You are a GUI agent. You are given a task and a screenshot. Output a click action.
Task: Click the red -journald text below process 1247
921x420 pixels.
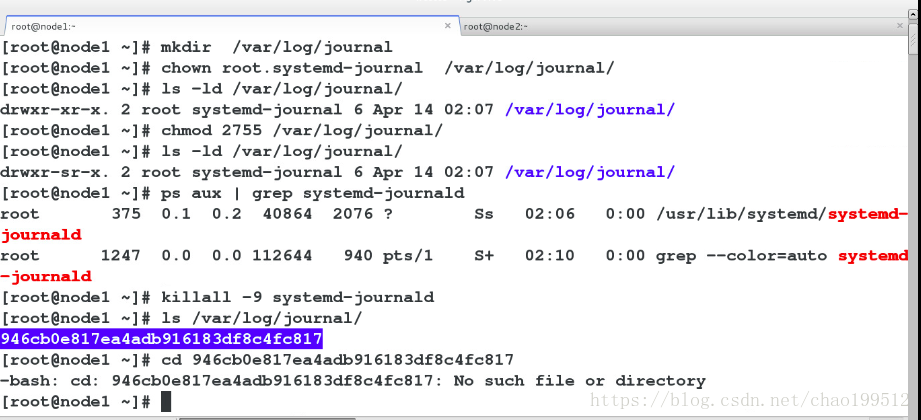pos(46,277)
